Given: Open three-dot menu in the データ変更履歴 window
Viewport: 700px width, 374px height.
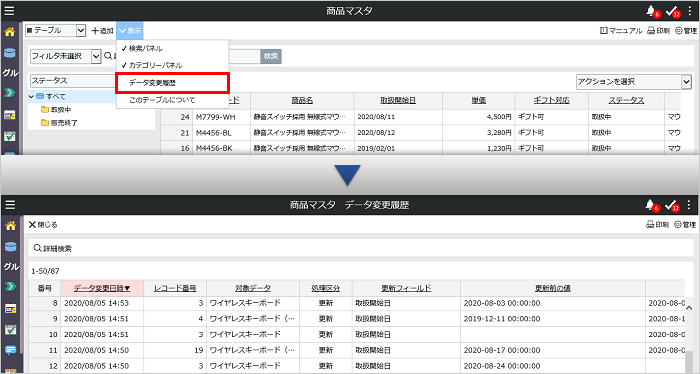Looking at the screenshot, I should [690, 205].
